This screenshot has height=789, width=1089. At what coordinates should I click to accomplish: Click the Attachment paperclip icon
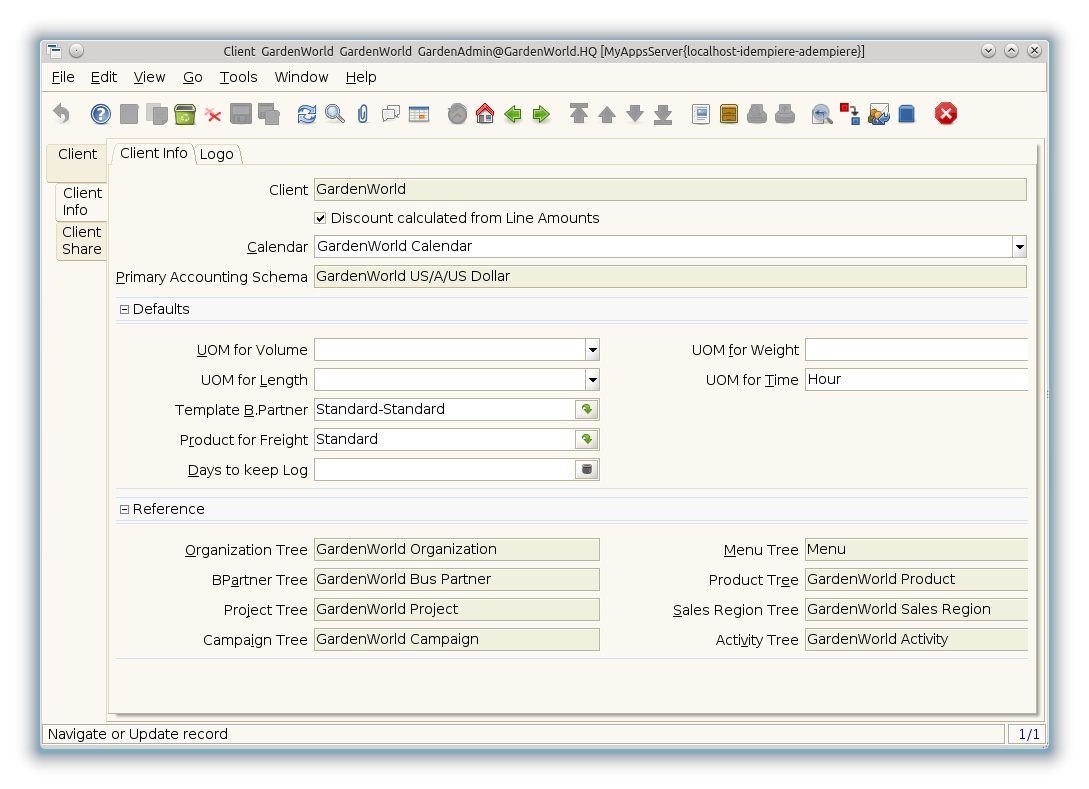coord(363,114)
